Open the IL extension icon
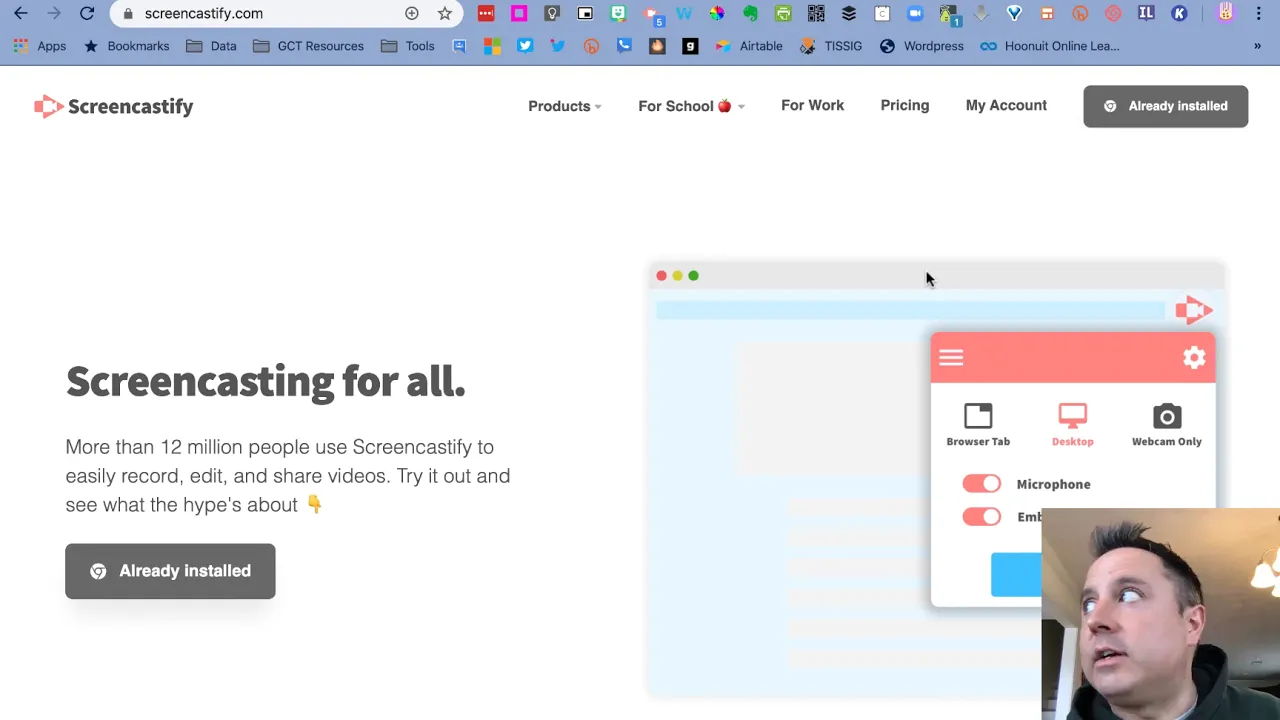Viewport: 1280px width, 720px height. click(x=1146, y=13)
